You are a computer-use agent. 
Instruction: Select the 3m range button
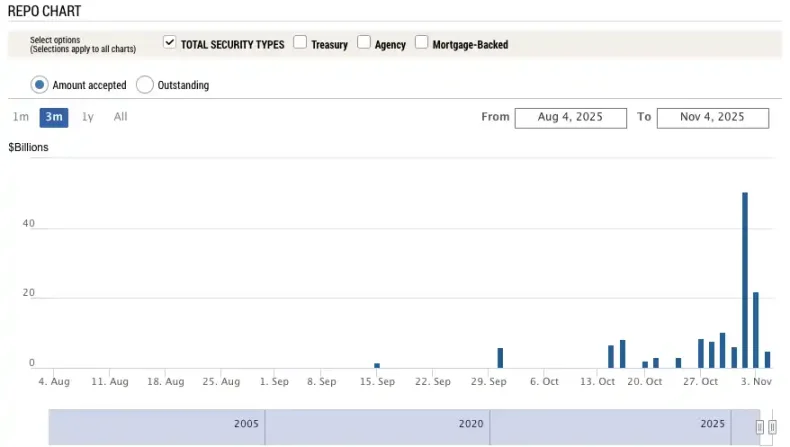54,117
